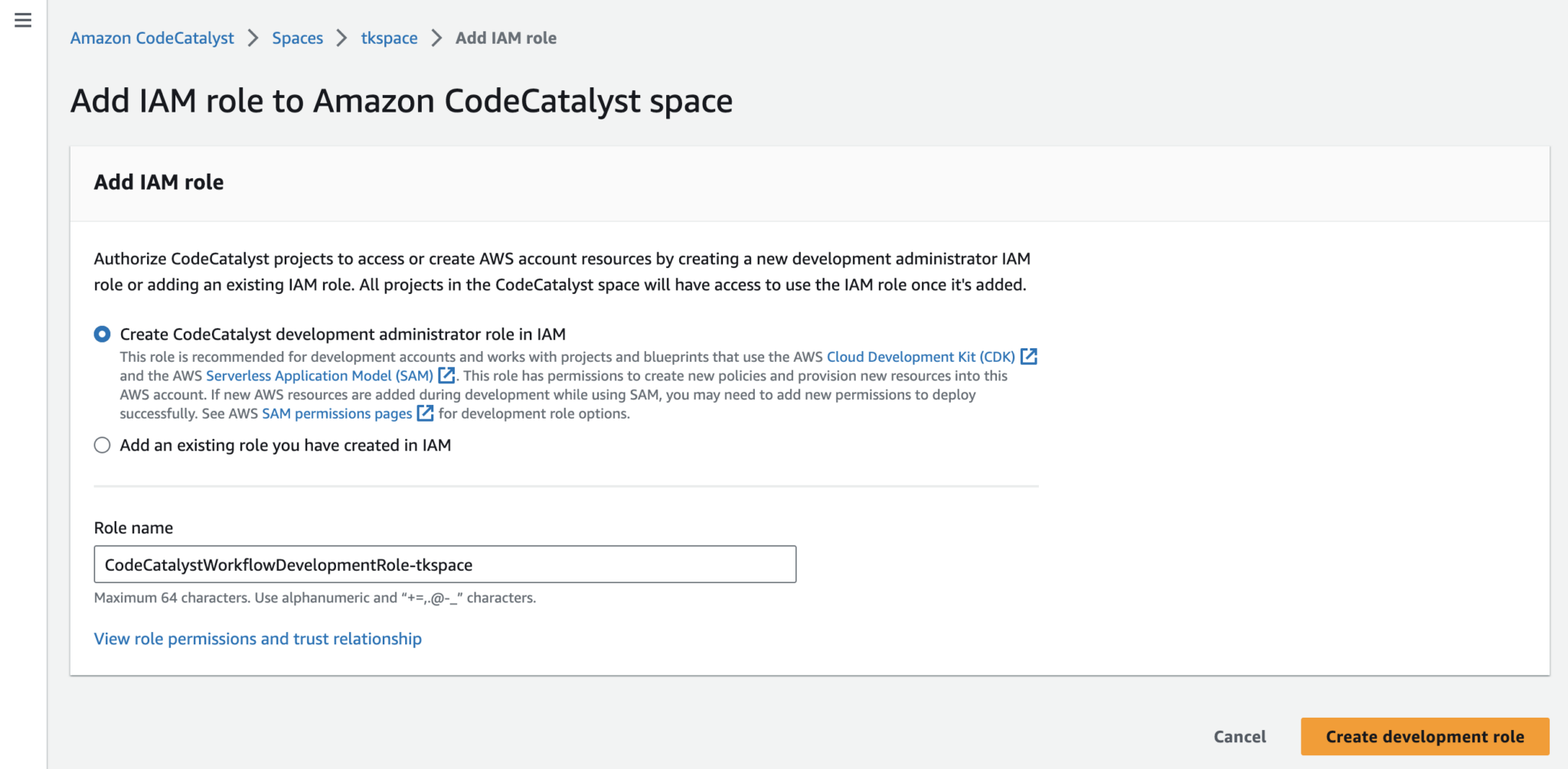This screenshot has height=769, width=1568.
Task: Select Create CodeCatalyst development administrator role option
Action: (x=102, y=334)
